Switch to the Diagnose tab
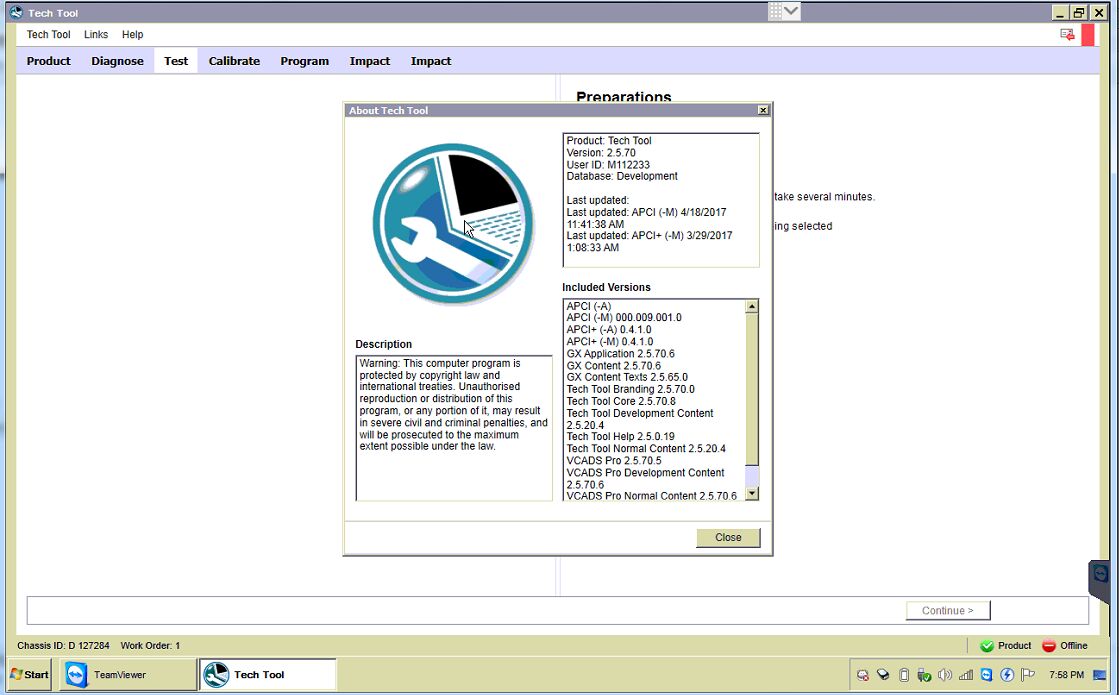 point(117,61)
